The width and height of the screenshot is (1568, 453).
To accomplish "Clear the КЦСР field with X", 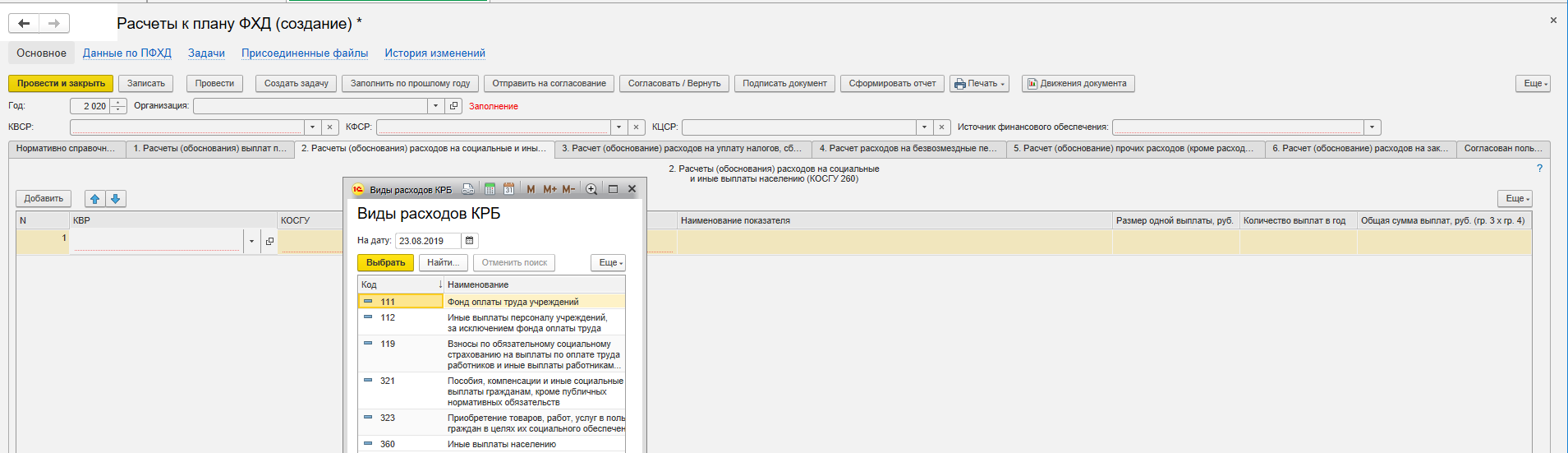I will 942,127.
